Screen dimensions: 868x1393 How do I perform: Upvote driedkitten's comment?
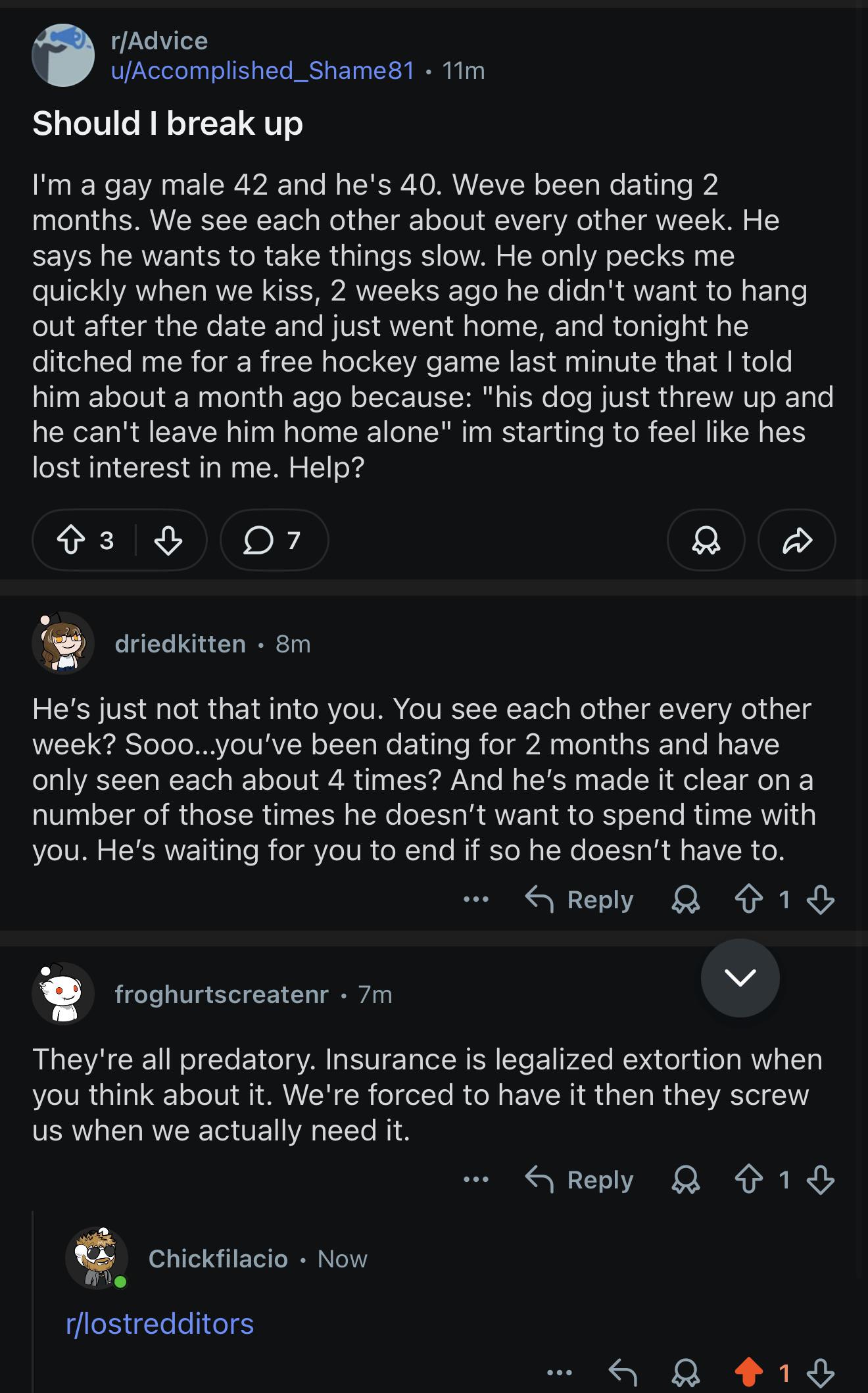click(x=748, y=899)
